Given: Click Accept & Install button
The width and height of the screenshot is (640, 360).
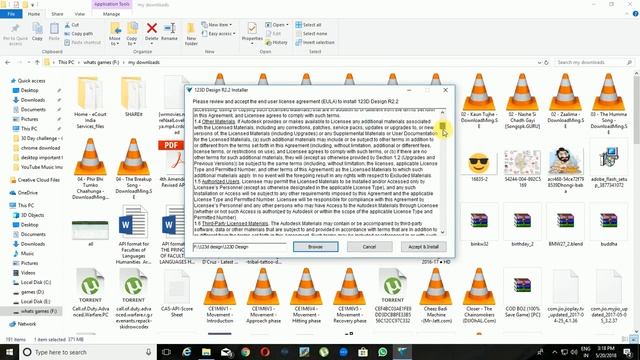Looking at the screenshot, I should click(423, 247).
